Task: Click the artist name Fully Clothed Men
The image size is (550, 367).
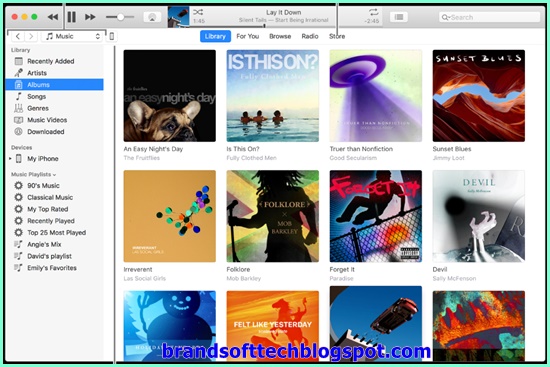Action: tap(251, 158)
